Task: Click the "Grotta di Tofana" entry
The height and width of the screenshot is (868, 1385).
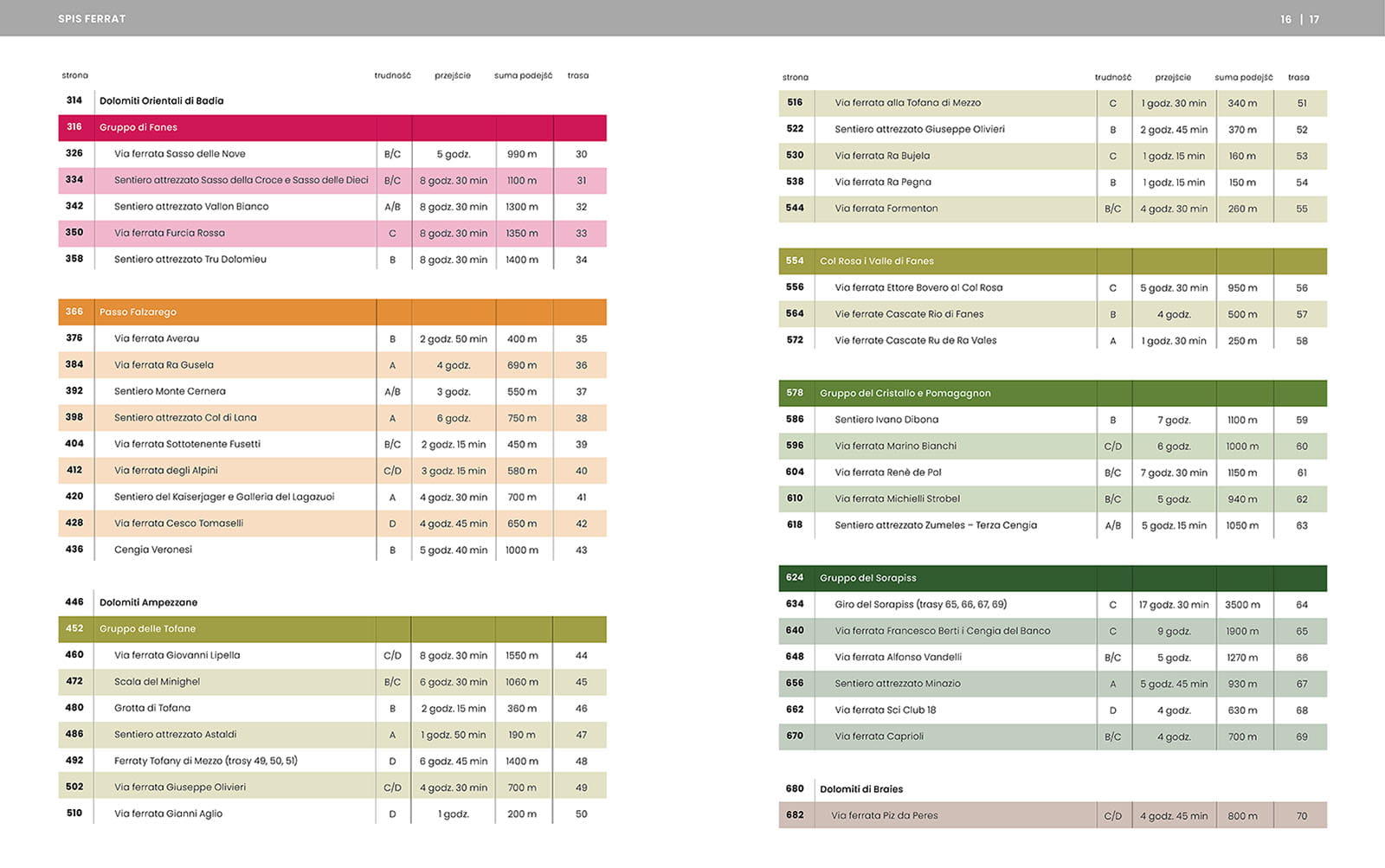Action: 152,708
